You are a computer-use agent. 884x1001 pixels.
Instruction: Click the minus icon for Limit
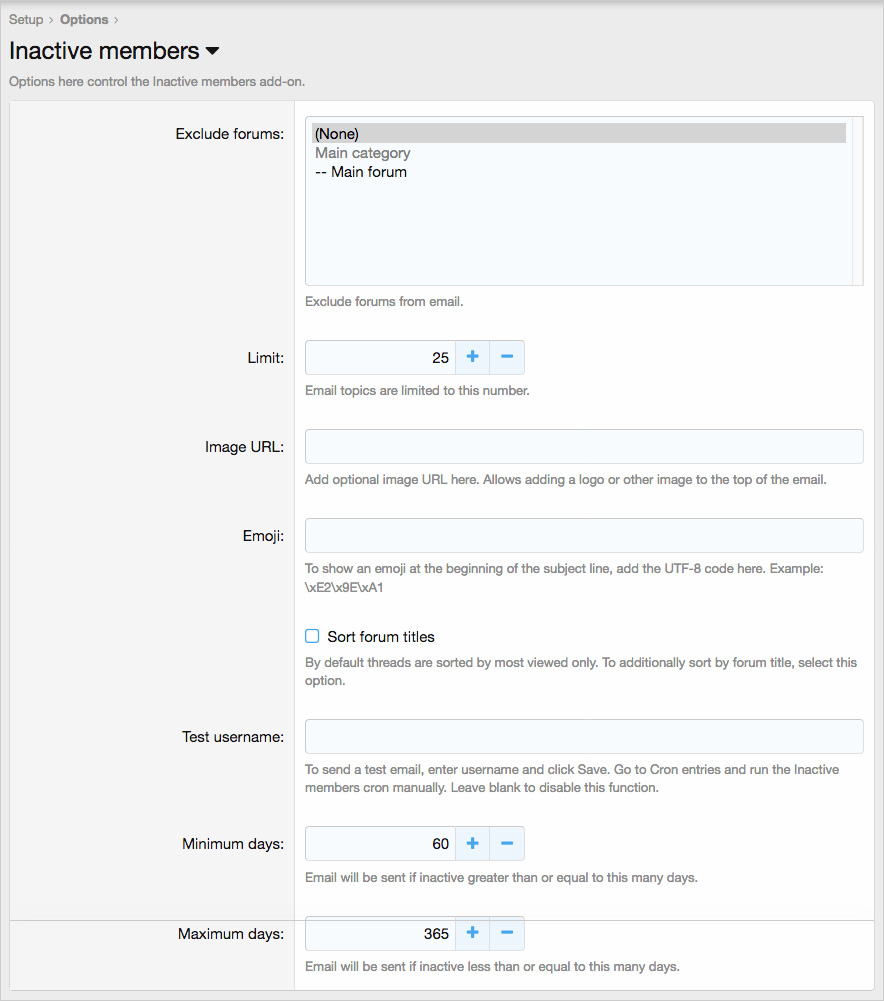507,357
